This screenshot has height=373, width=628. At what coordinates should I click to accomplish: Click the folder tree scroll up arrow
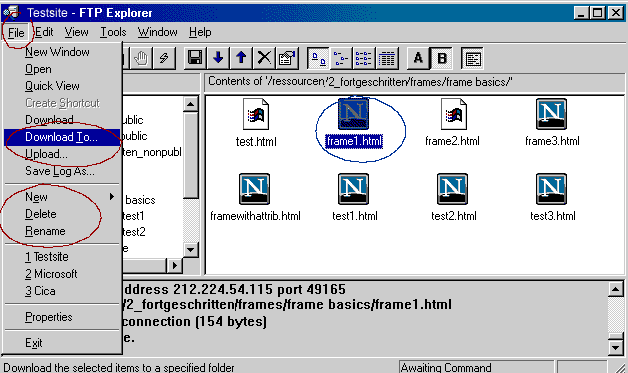(x=191, y=105)
